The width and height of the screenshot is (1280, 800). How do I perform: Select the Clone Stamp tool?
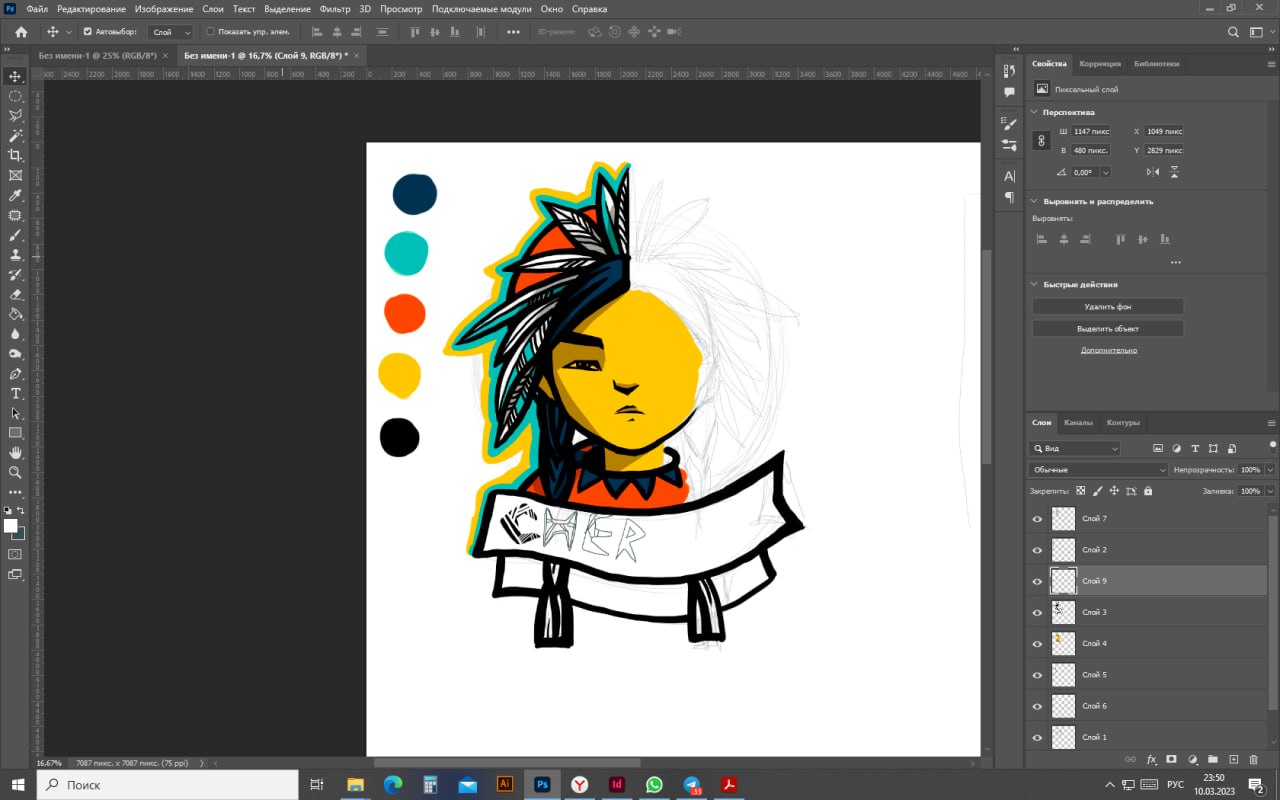[15, 255]
